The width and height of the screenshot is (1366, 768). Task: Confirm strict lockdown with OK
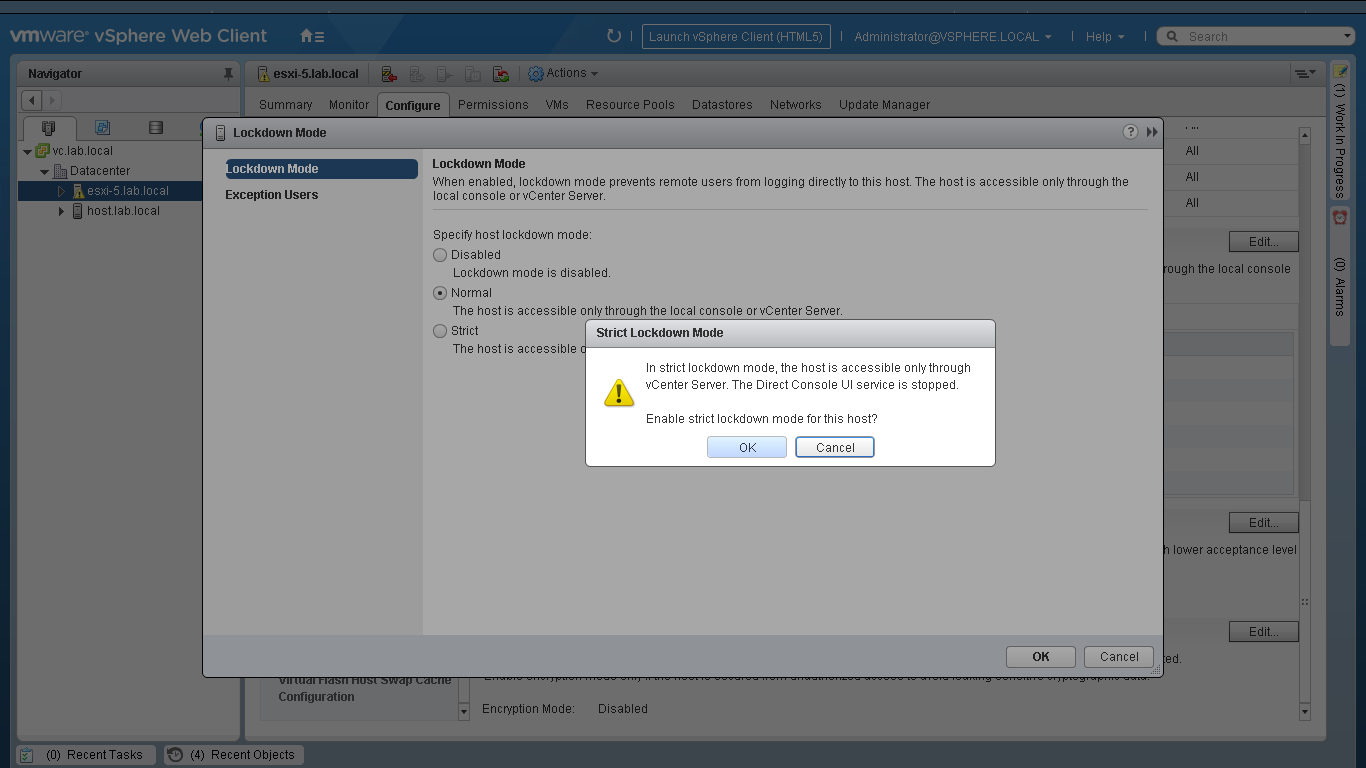[747, 447]
